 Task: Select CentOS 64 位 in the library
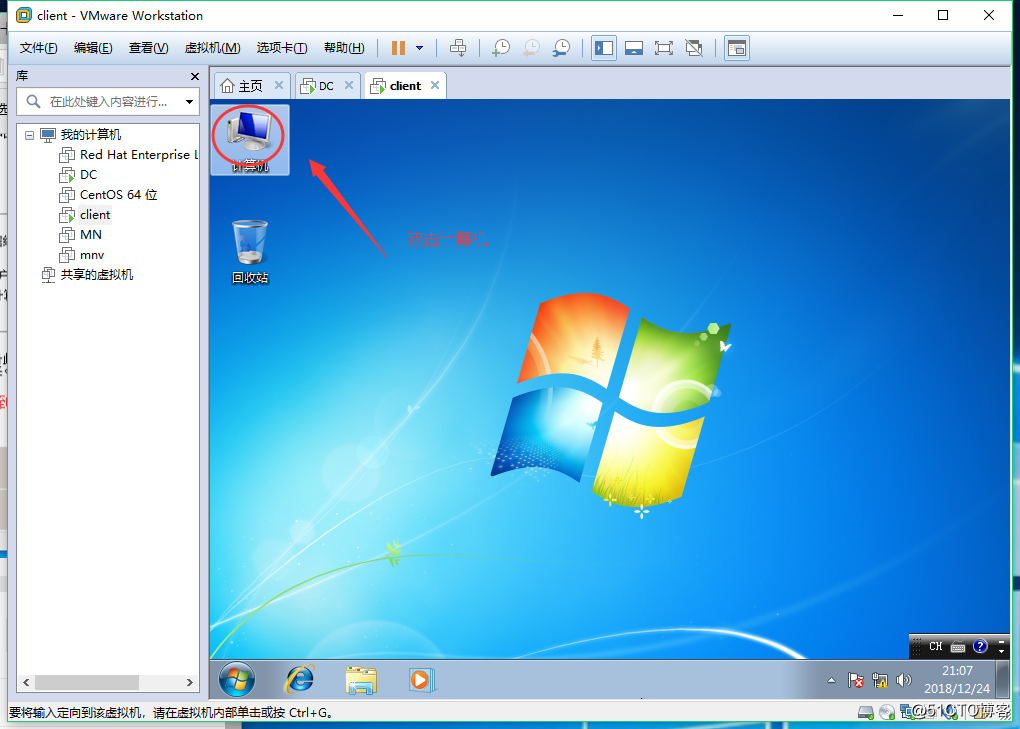point(109,195)
